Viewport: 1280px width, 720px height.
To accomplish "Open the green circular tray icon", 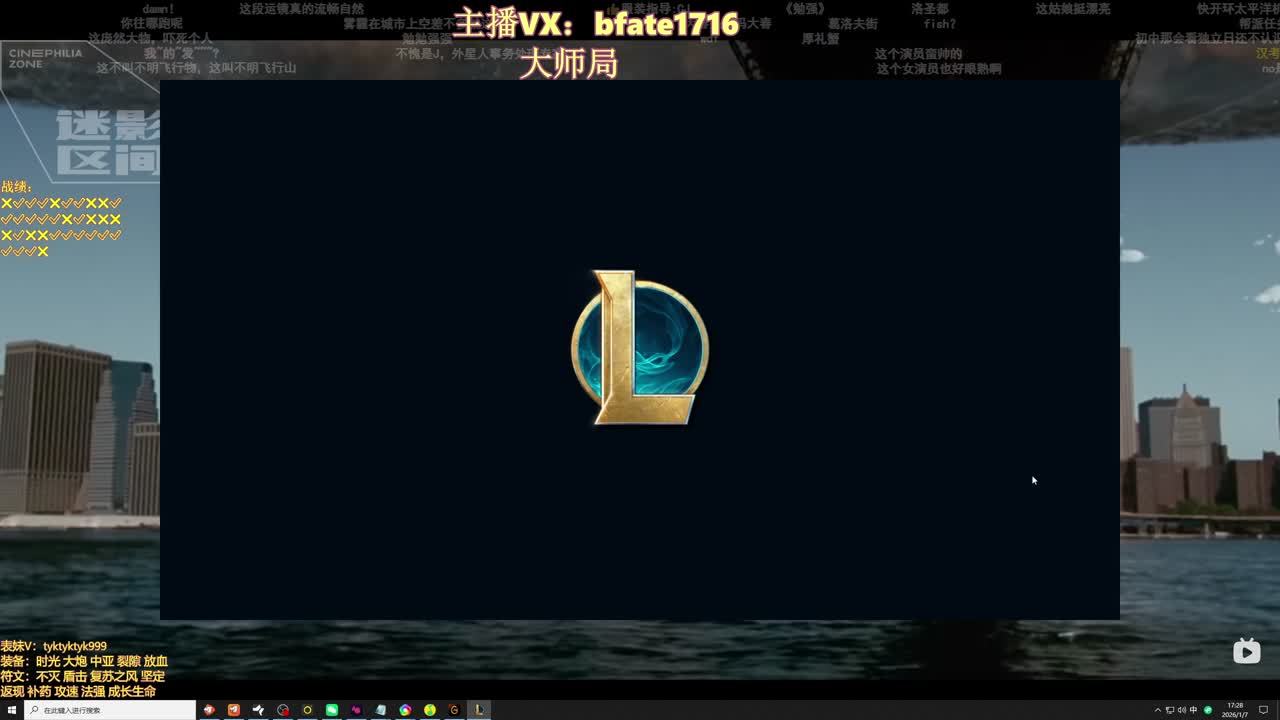I will pyautogui.click(x=1208, y=710).
